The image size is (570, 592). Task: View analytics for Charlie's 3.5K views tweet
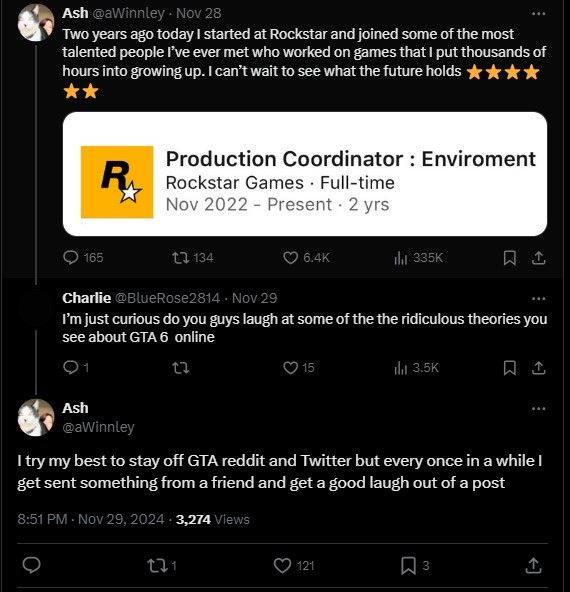416,368
